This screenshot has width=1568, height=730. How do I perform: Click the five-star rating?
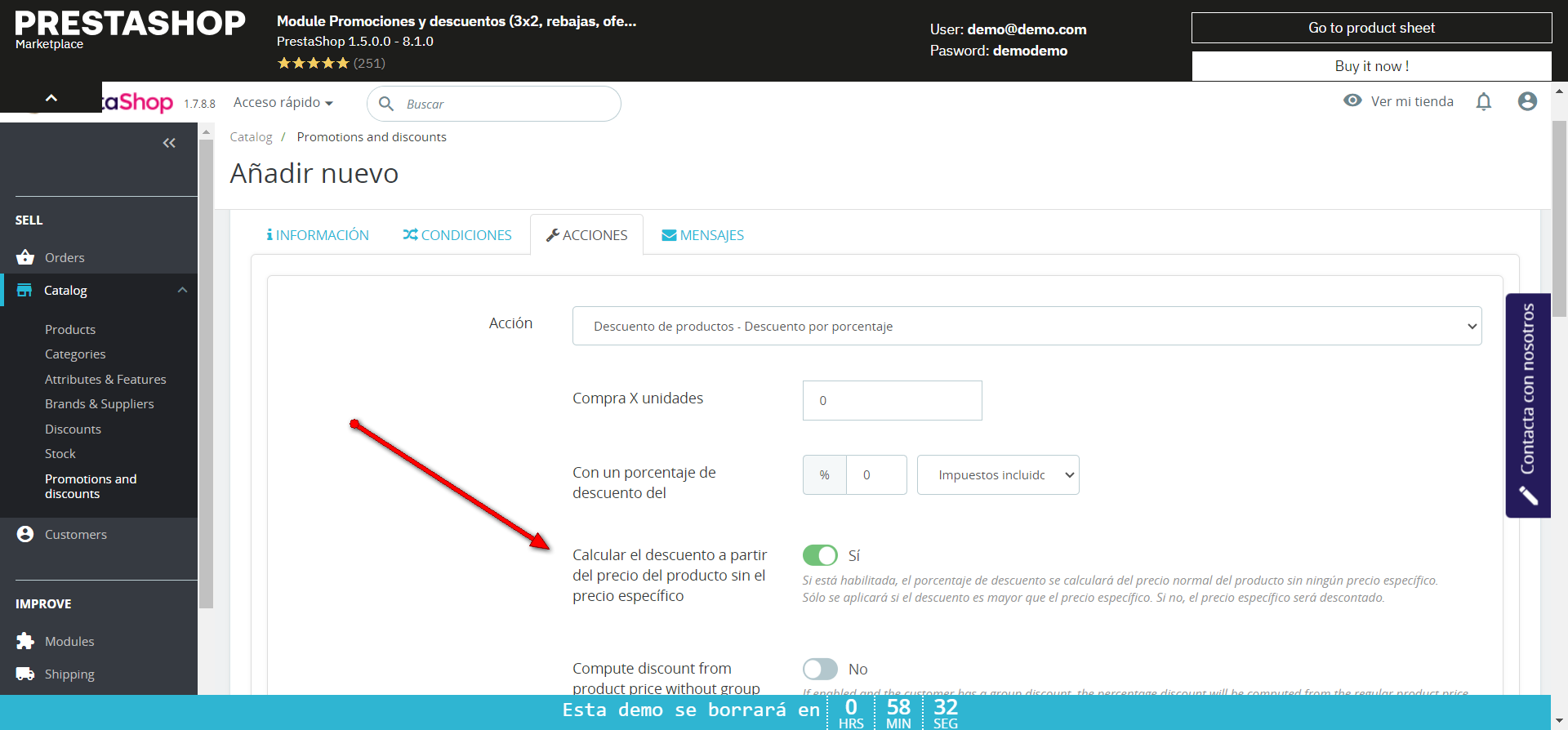(313, 63)
